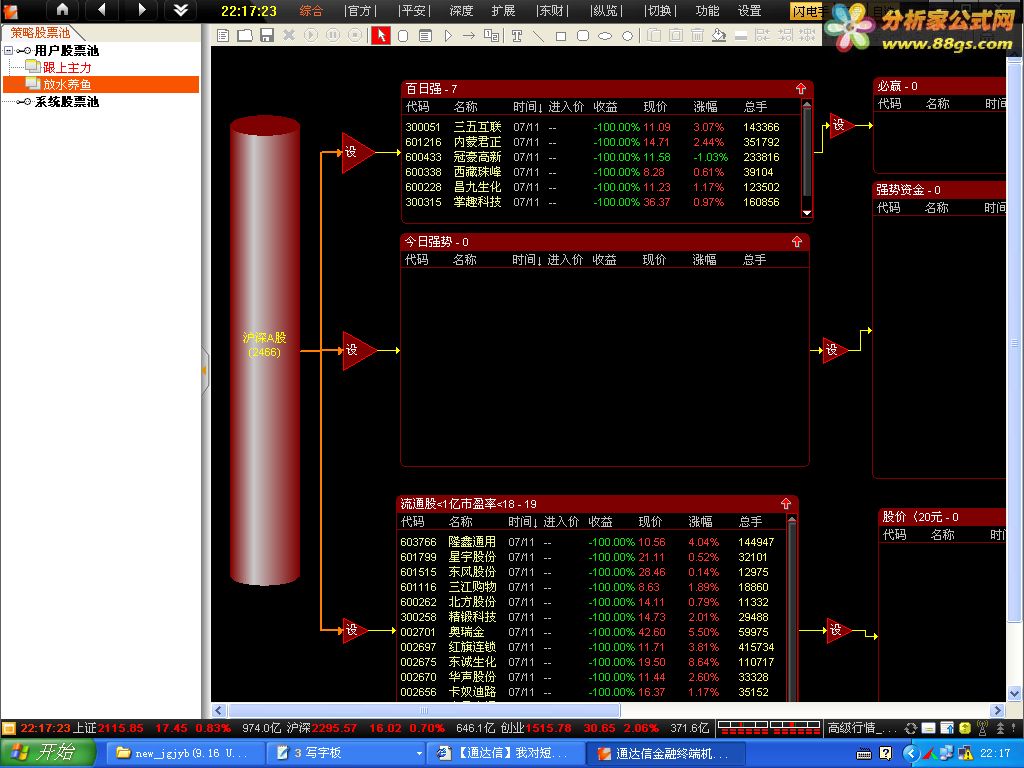The height and width of the screenshot is (768, 1024).
Task: Switch to the 策略股票池 tab
Action: (x=40, y=33)
